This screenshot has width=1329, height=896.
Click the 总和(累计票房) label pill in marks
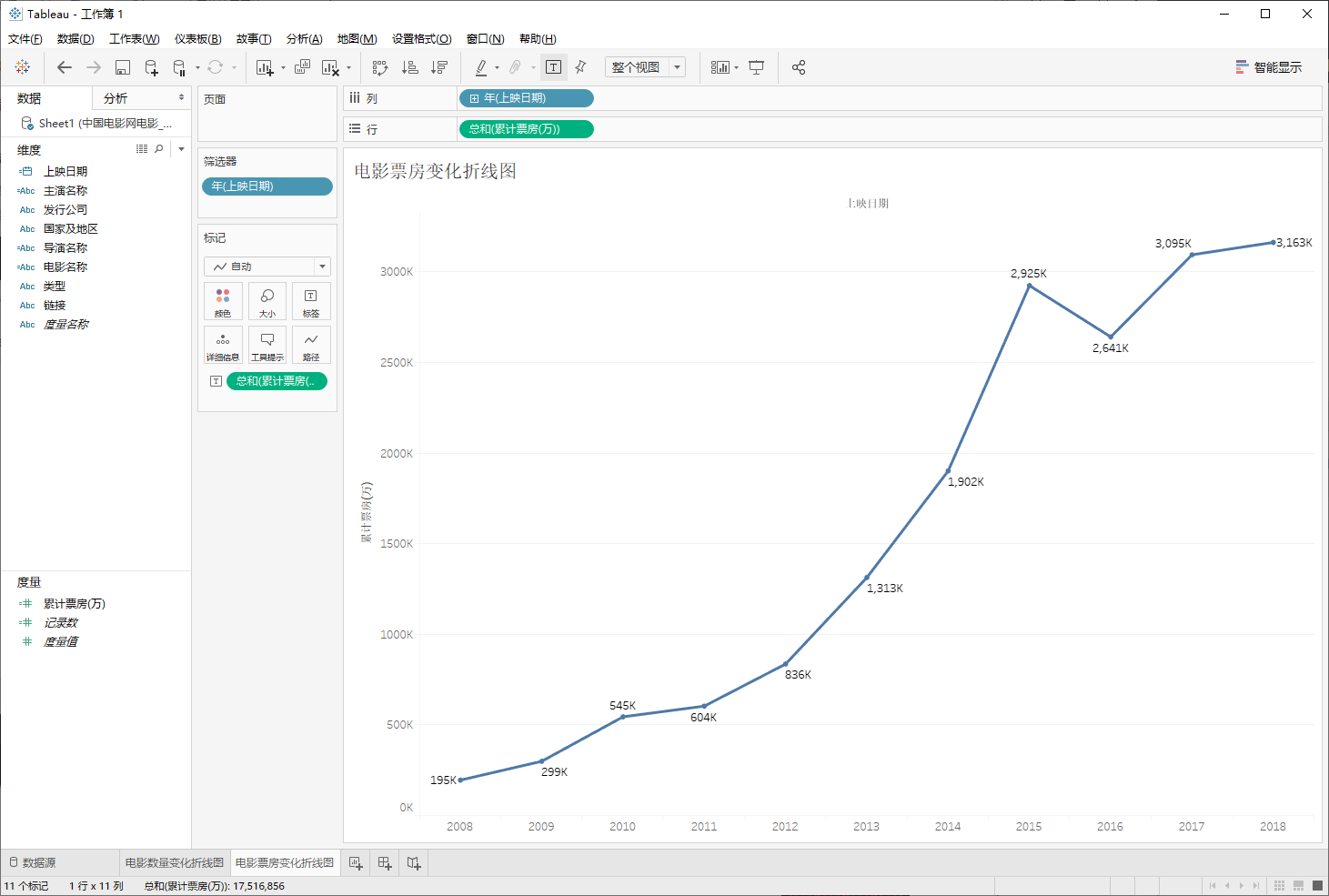point(277,381)
